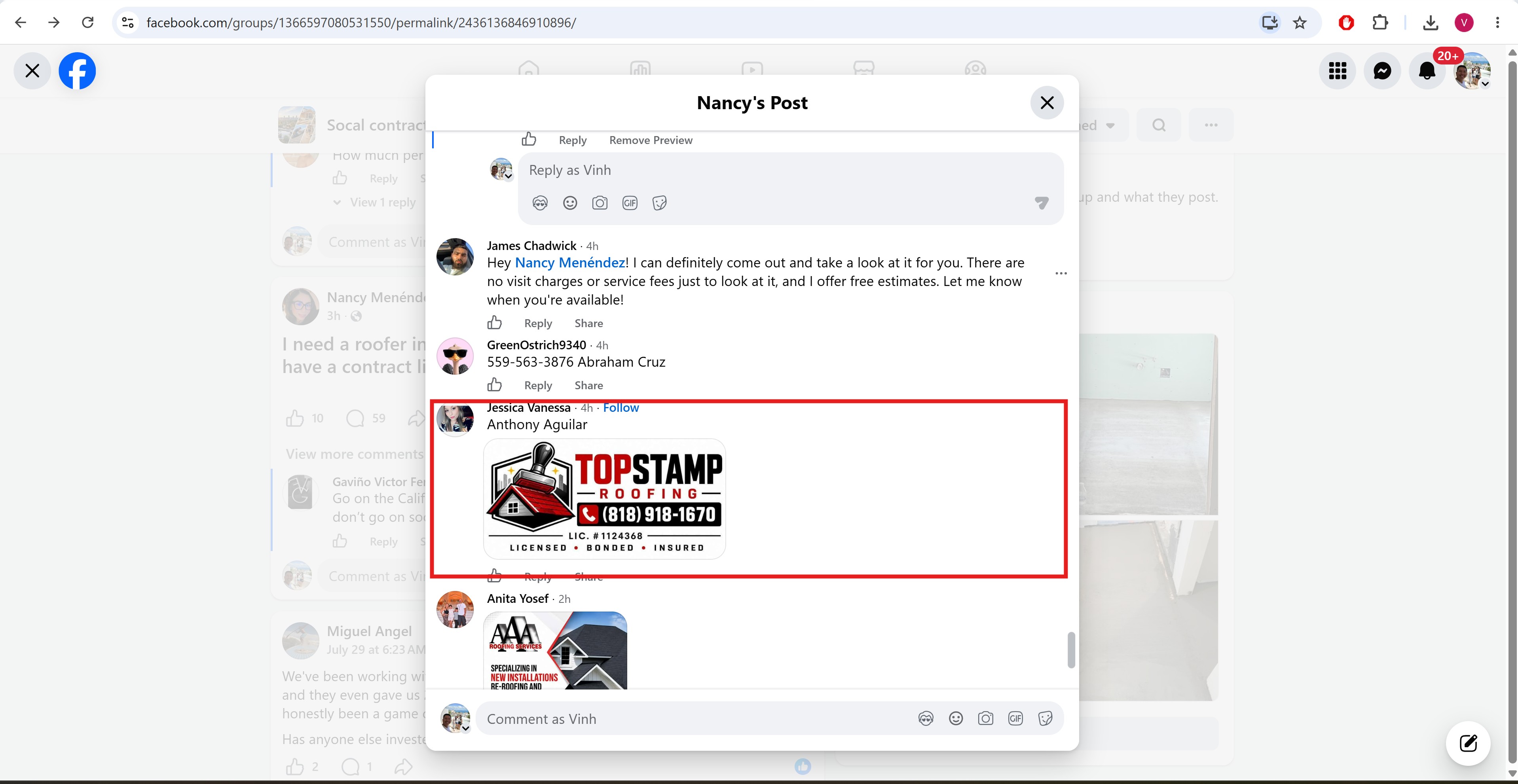
Task: Open options menu on James Chadwick's comment
Action: [x=1061, y=273]
